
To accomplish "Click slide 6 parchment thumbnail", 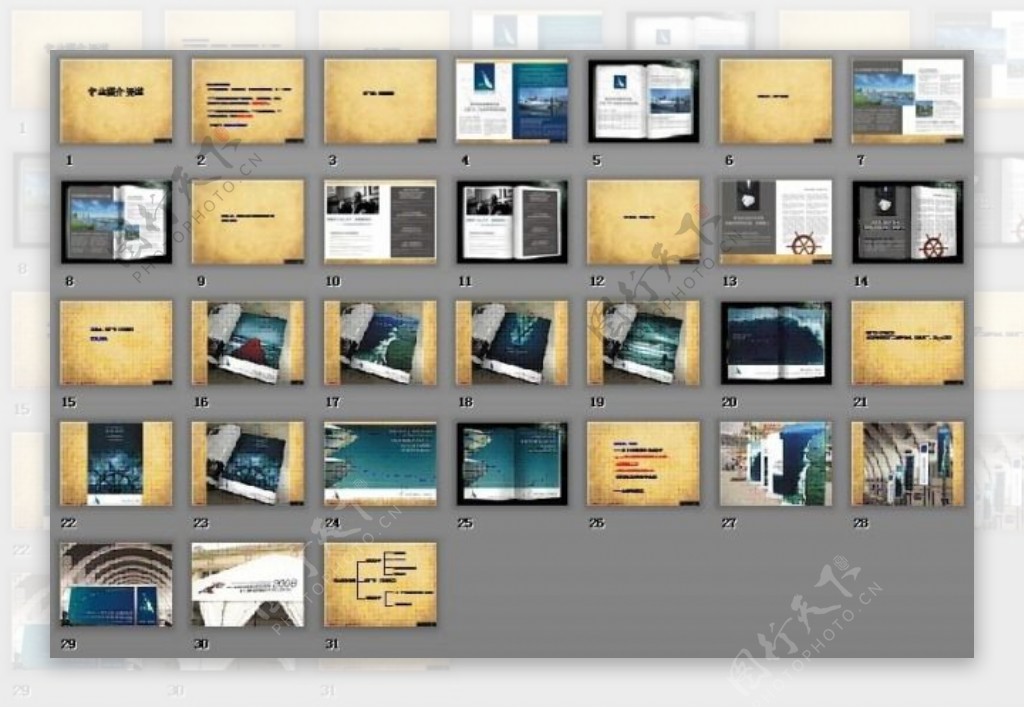I will [x=776, y=101].
